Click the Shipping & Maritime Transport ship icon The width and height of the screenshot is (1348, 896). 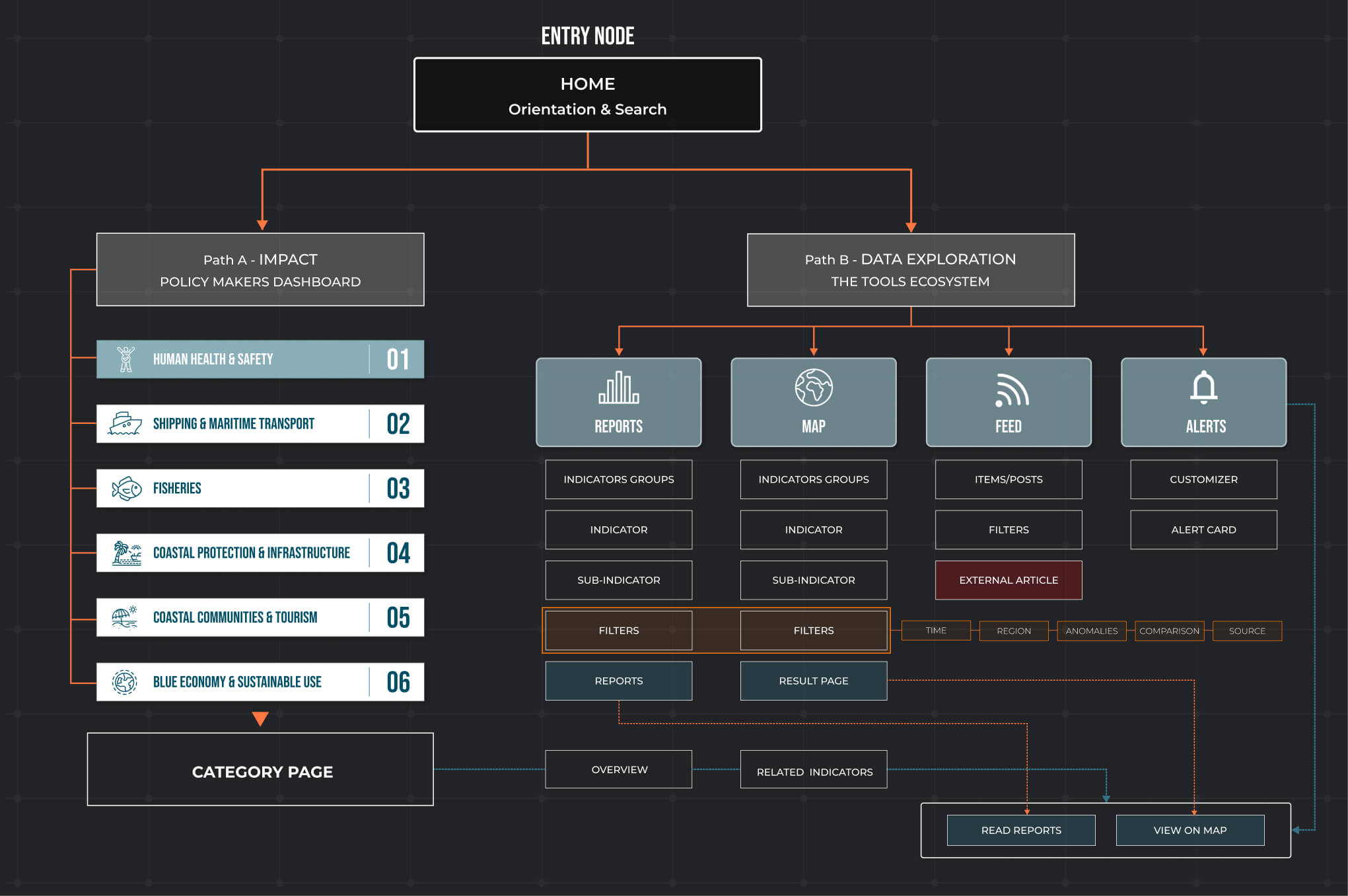pos(125,424)
